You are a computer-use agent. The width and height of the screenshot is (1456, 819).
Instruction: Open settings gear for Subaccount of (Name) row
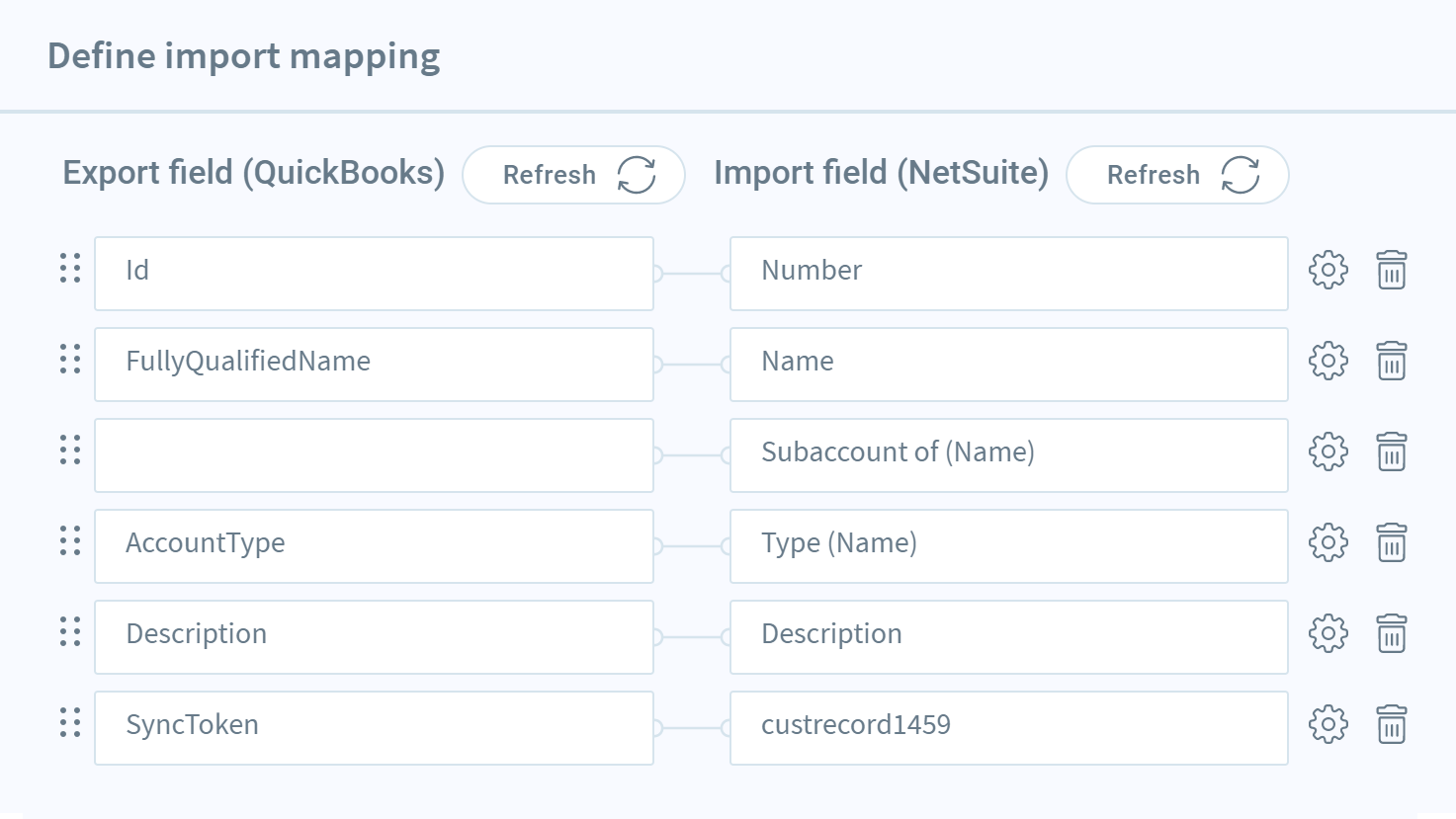1328,451
